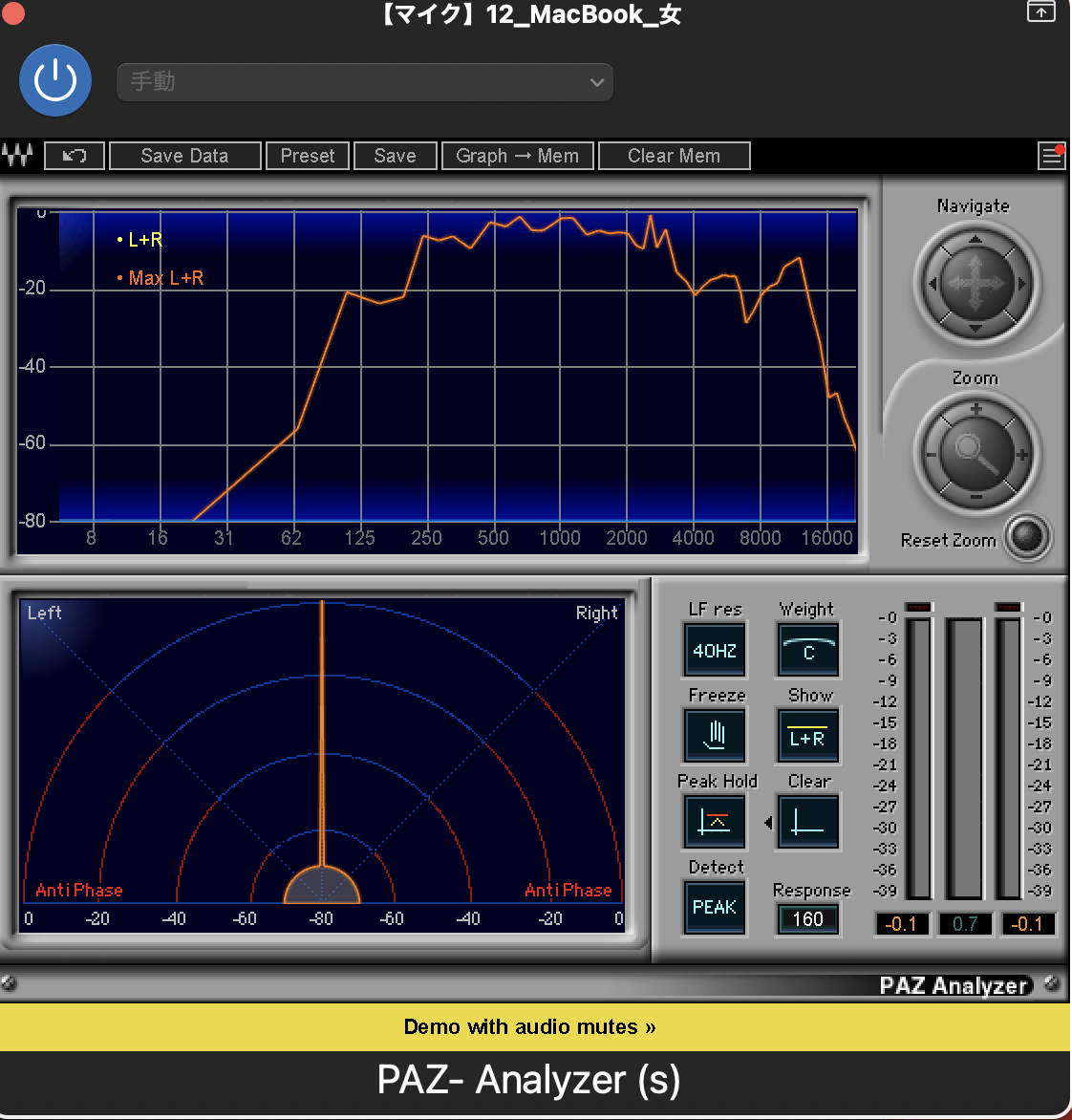Navigate down with the bottom arrow
This screenshot has height=1120, width=1072.
[x=975, y=328]
